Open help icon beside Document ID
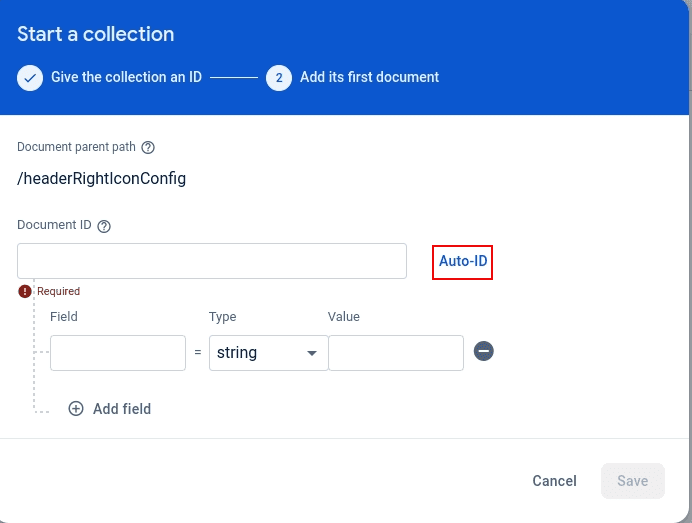692x523 pixels. [x=104, y=226]
